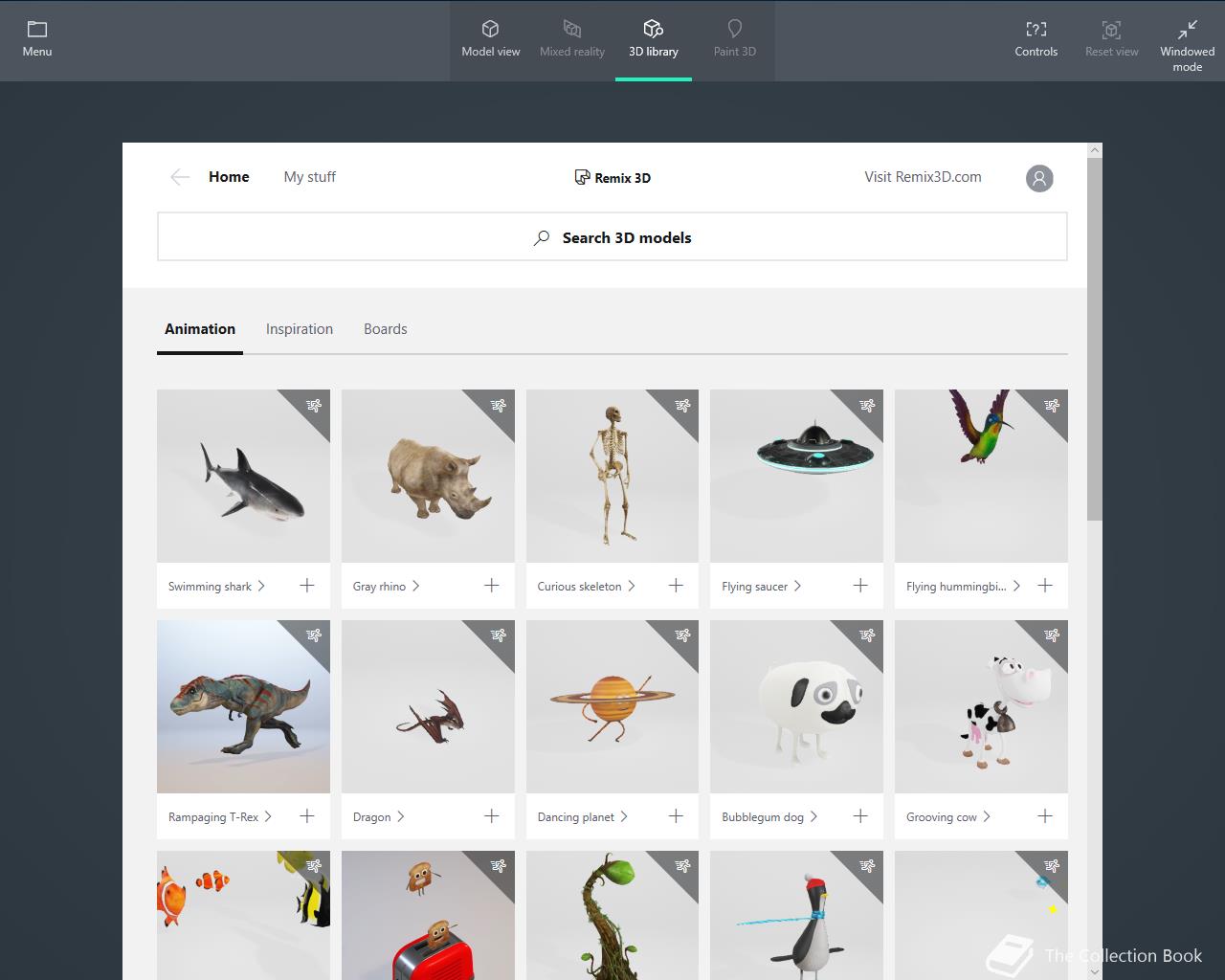Visit Remix3D.com link
The image size is (1225, 980).
pyautogui.click(x=923, y=177)
